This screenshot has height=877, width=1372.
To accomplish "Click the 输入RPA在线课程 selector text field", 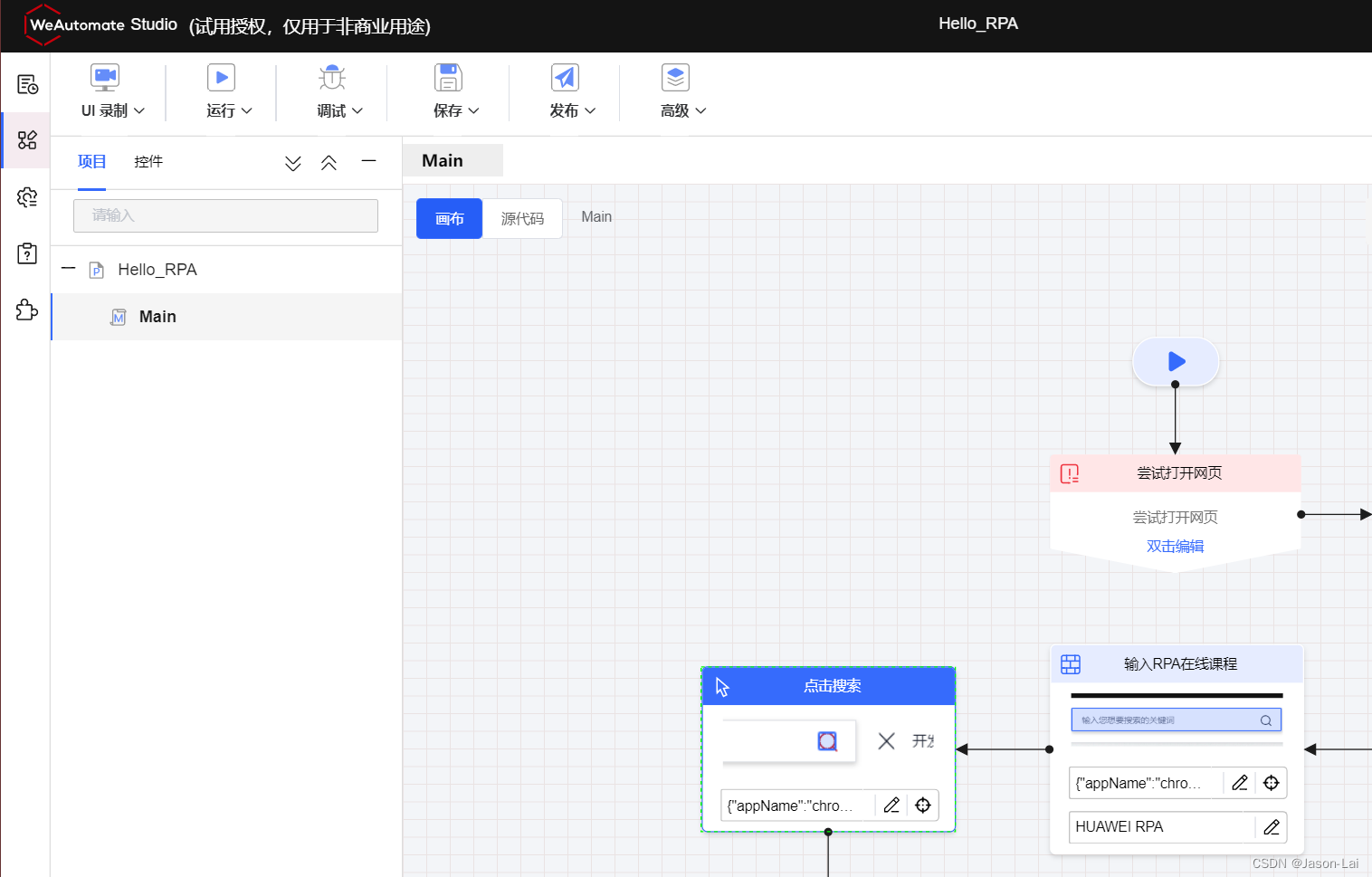I will point(1147,783).
